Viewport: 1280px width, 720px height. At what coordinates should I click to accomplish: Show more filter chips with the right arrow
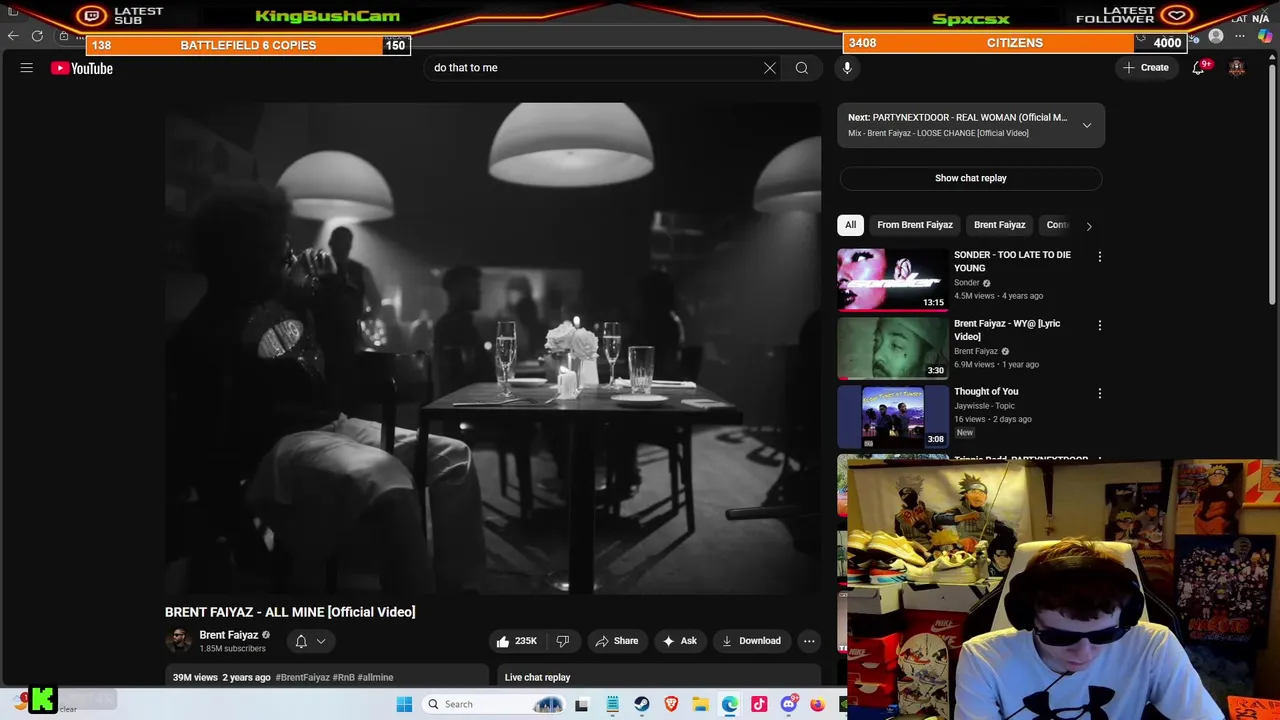1089,226
